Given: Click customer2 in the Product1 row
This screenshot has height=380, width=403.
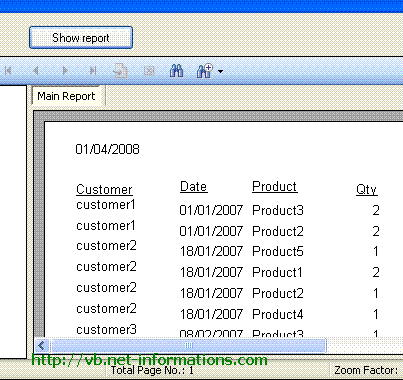Looking at the screenshot, I should tap(106, 267).
